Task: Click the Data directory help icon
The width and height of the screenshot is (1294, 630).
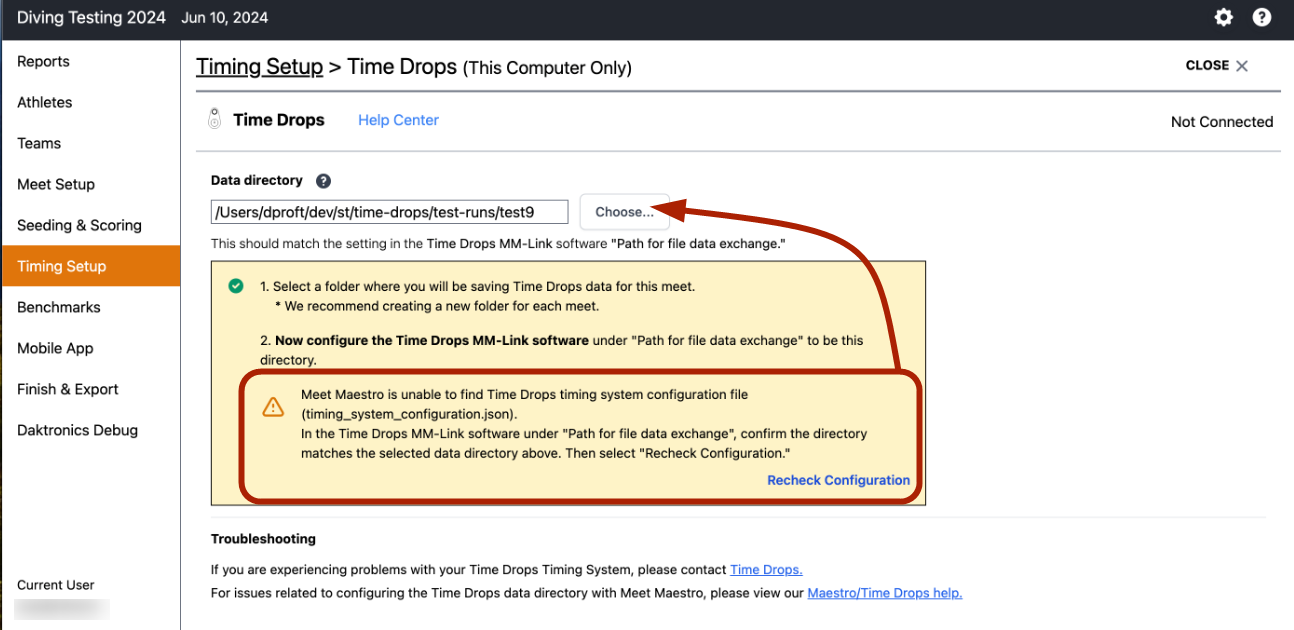Action: (x=322, y=180)
